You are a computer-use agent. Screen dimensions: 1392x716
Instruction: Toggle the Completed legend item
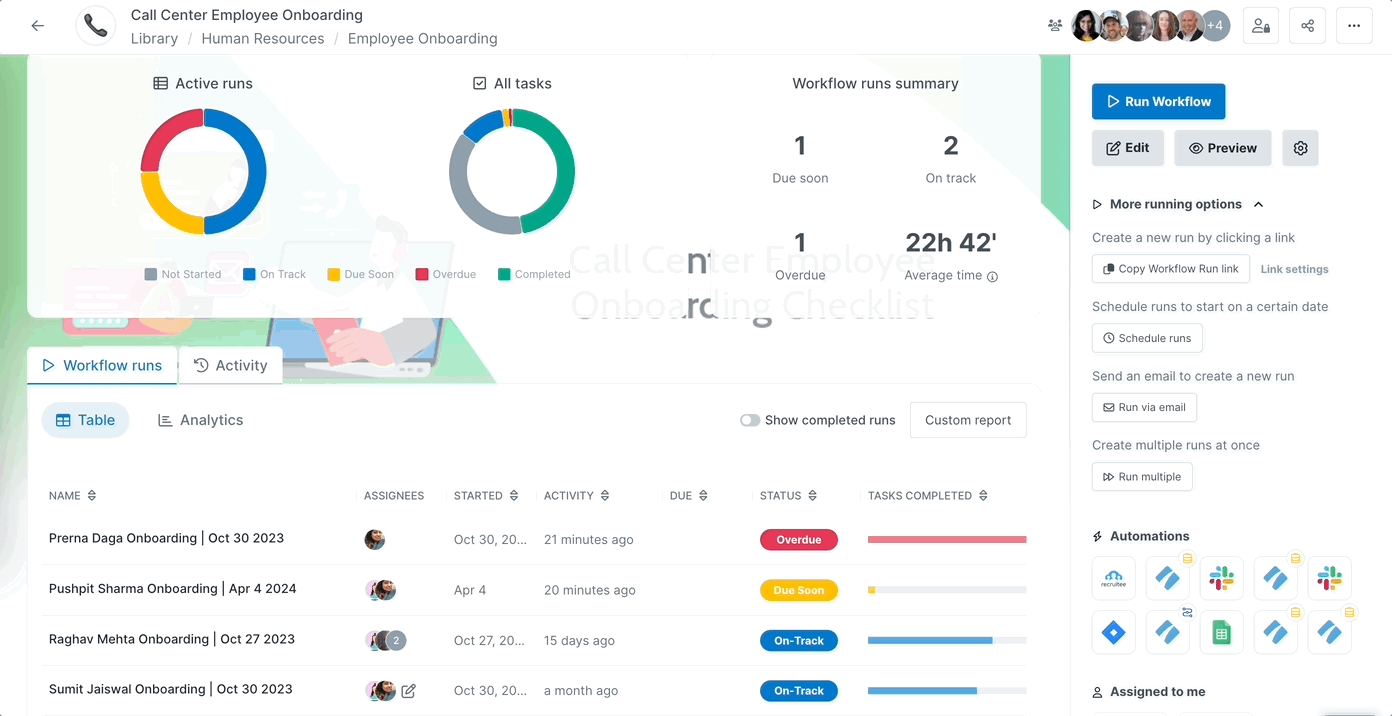click(x=533, y=274)
